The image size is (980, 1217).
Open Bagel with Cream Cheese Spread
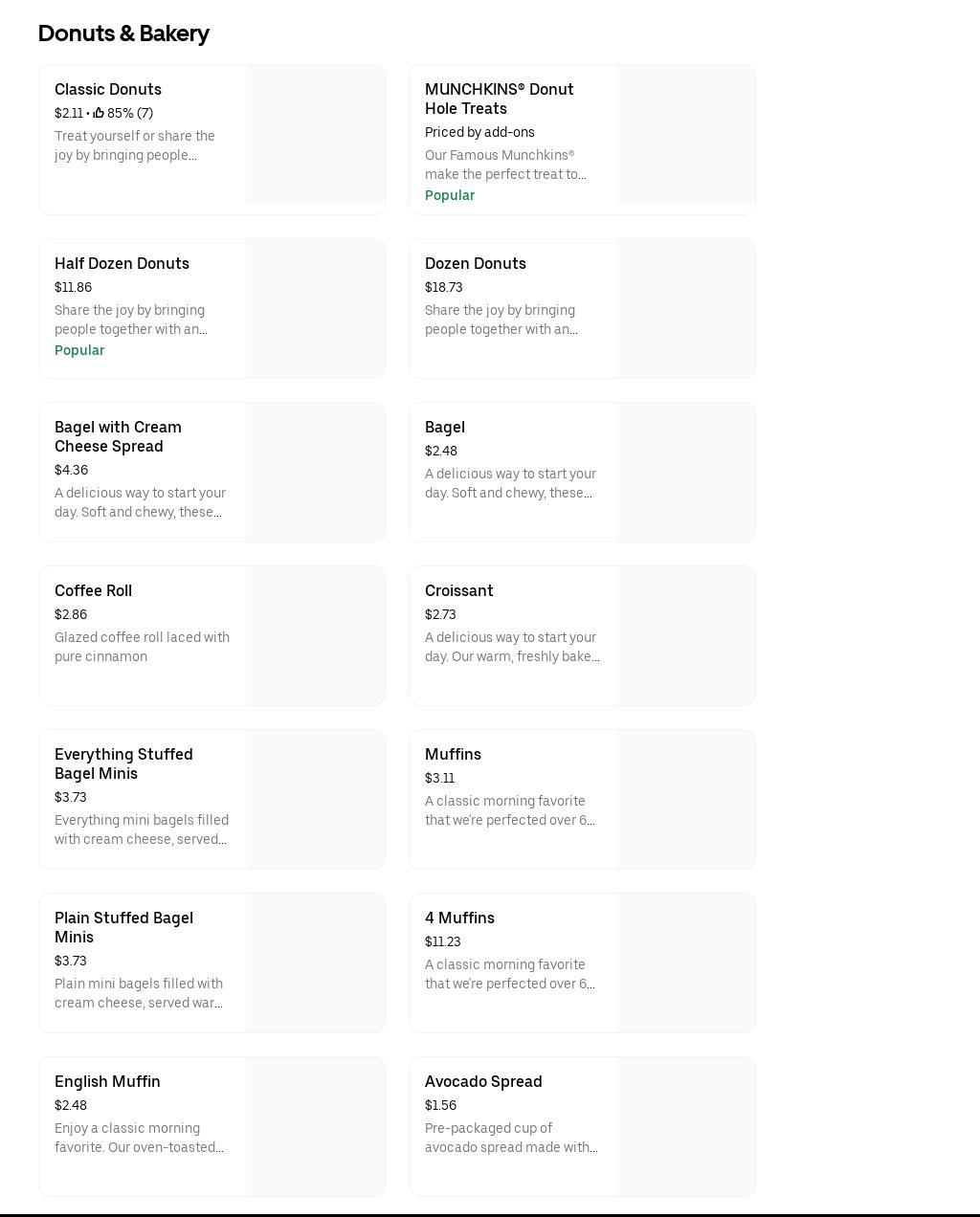click(x=118, y=437)
